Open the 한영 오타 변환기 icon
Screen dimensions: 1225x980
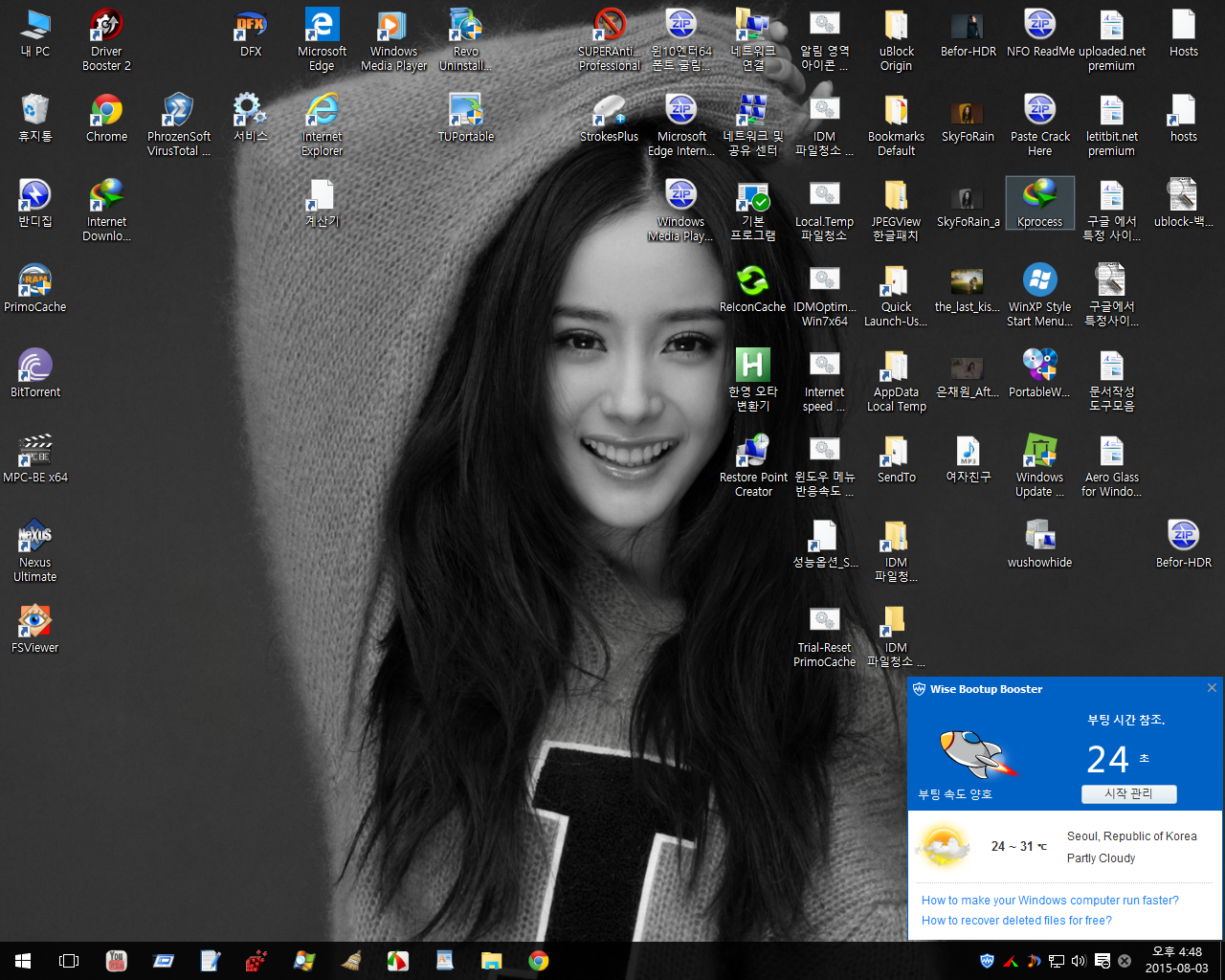[x=753, y=381]
